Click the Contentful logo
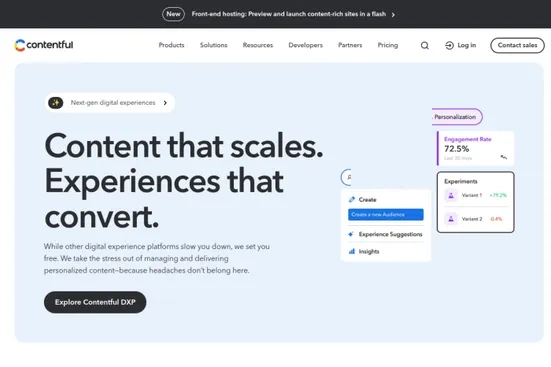Viewport: 551px width, 367px height. [x=44, y=45]
